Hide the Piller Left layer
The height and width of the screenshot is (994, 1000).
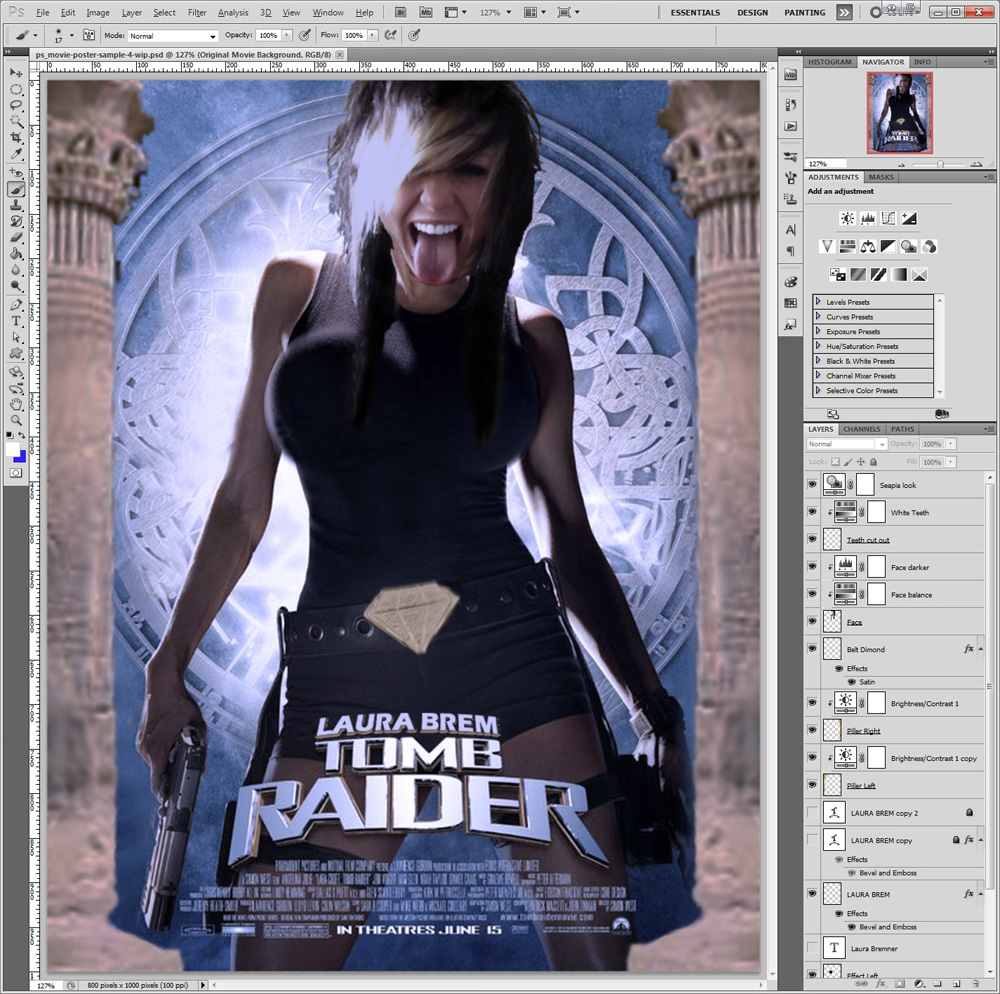pos(812,785)
